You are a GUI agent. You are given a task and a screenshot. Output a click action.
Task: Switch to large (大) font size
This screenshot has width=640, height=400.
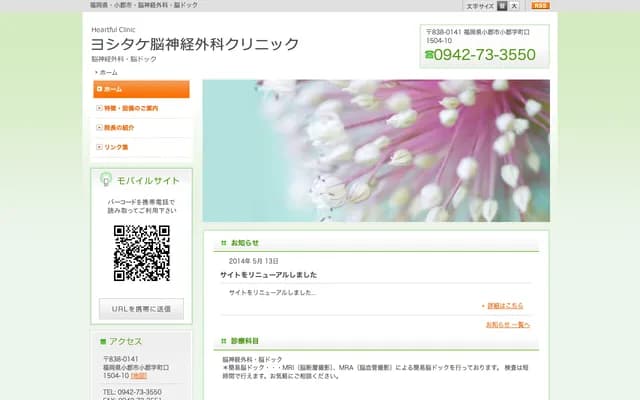(514, 6)
